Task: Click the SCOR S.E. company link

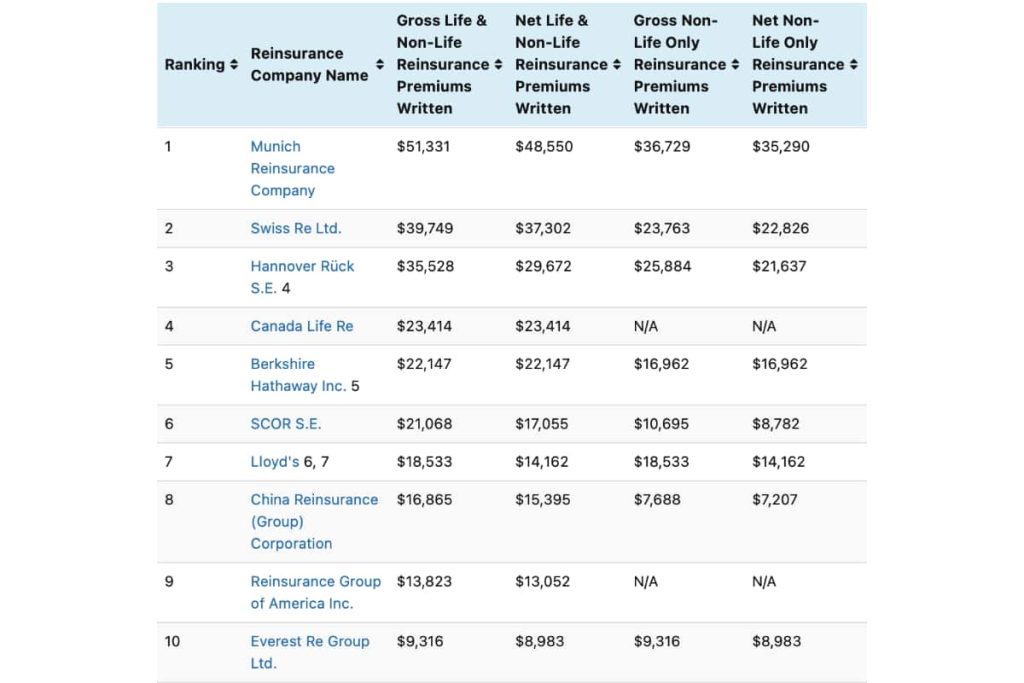Action: coord(285,423)
